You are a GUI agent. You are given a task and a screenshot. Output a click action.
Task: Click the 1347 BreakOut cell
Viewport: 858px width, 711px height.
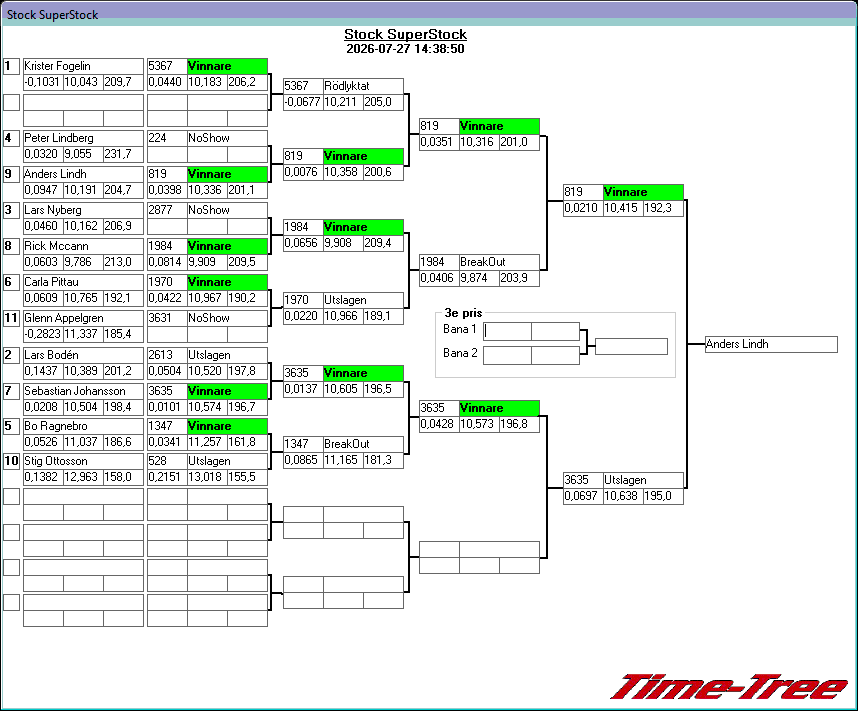363,444
